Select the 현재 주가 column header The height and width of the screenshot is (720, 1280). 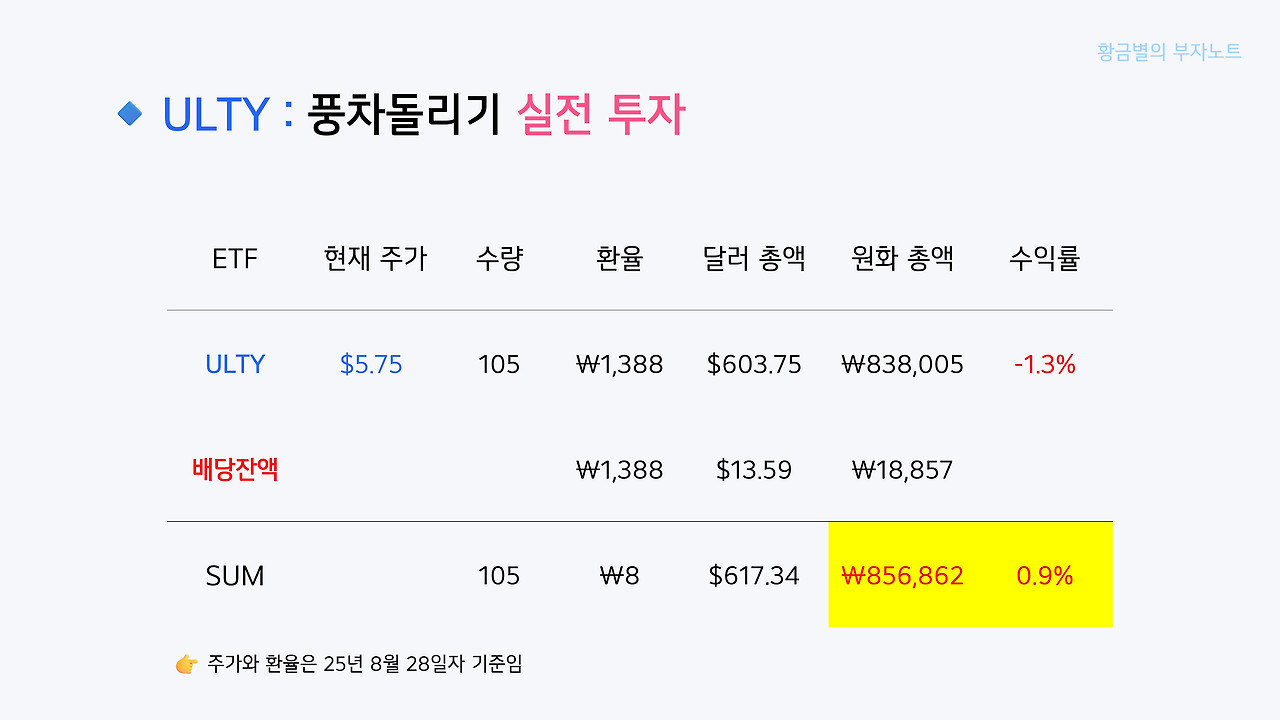coord(375,259)
